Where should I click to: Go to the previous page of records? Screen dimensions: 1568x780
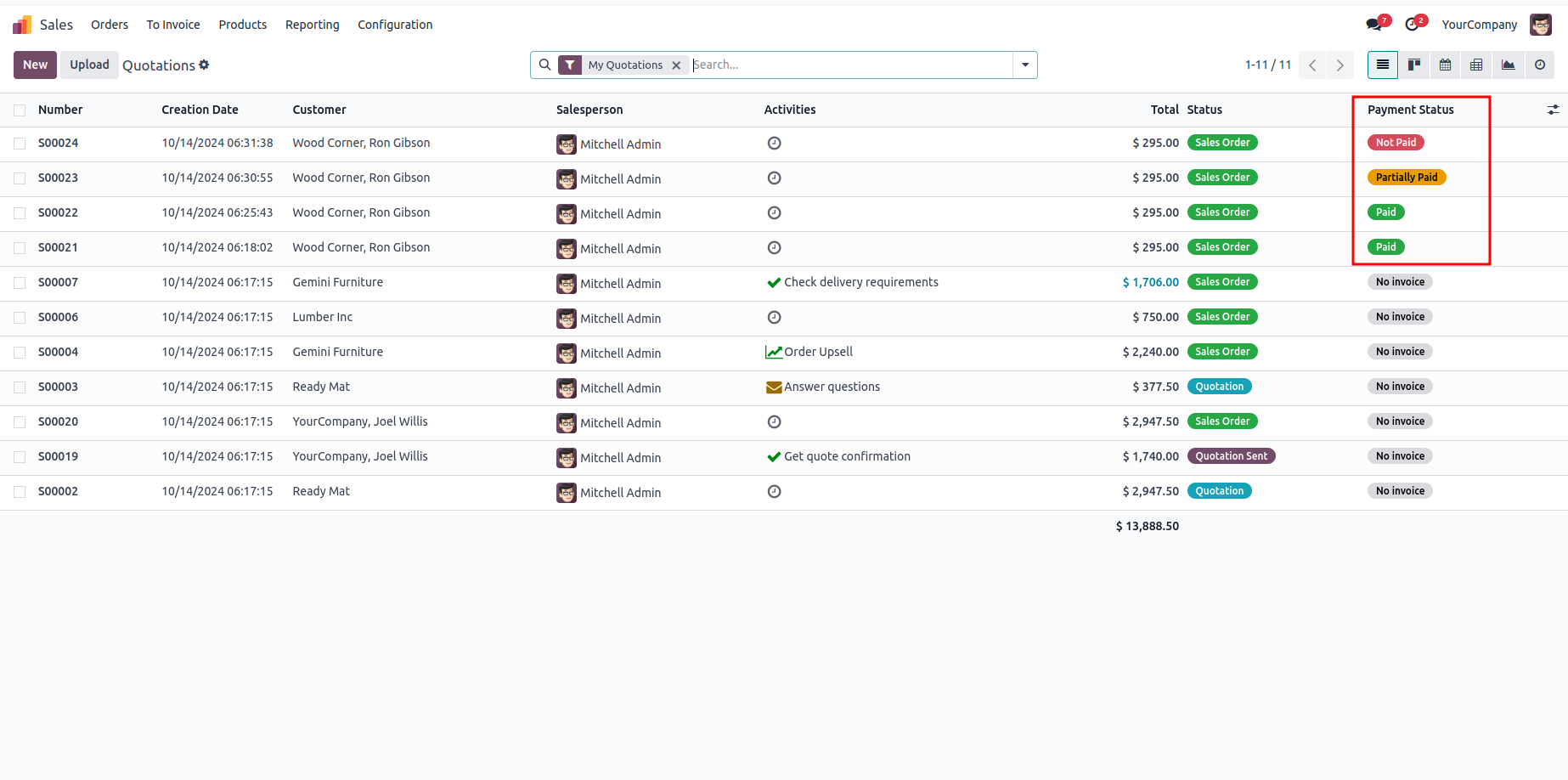coord(1312,65)
